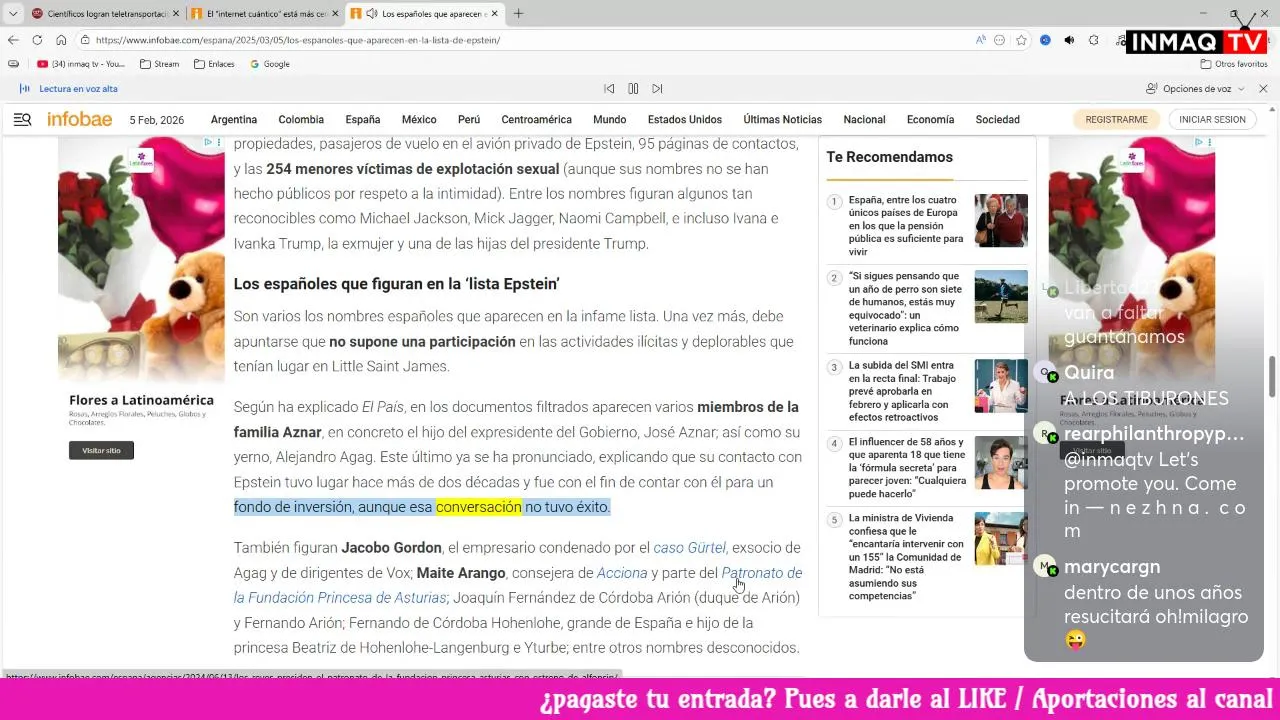Expand the Enlaces bookmarks folder
The height and width of the screenshot is (720, 1280).
[214, 64]
